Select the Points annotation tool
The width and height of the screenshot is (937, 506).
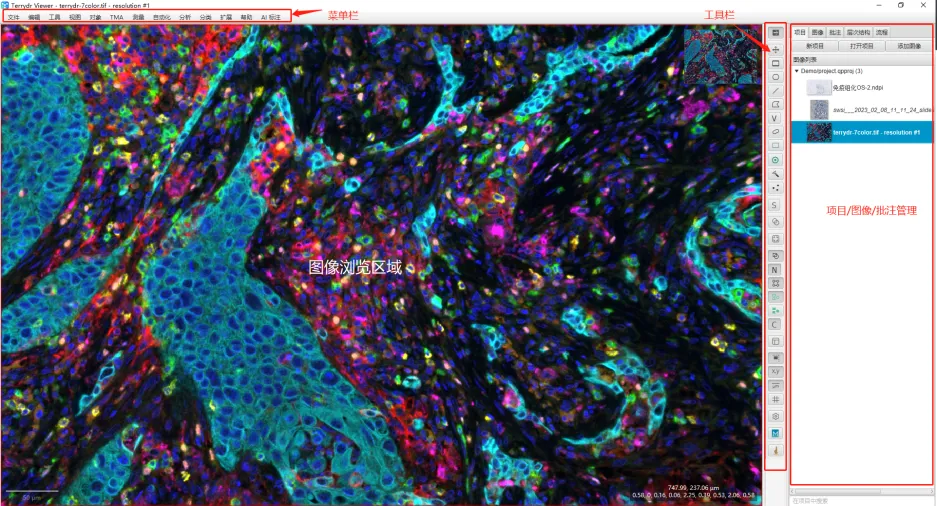(x=776, y=188)
